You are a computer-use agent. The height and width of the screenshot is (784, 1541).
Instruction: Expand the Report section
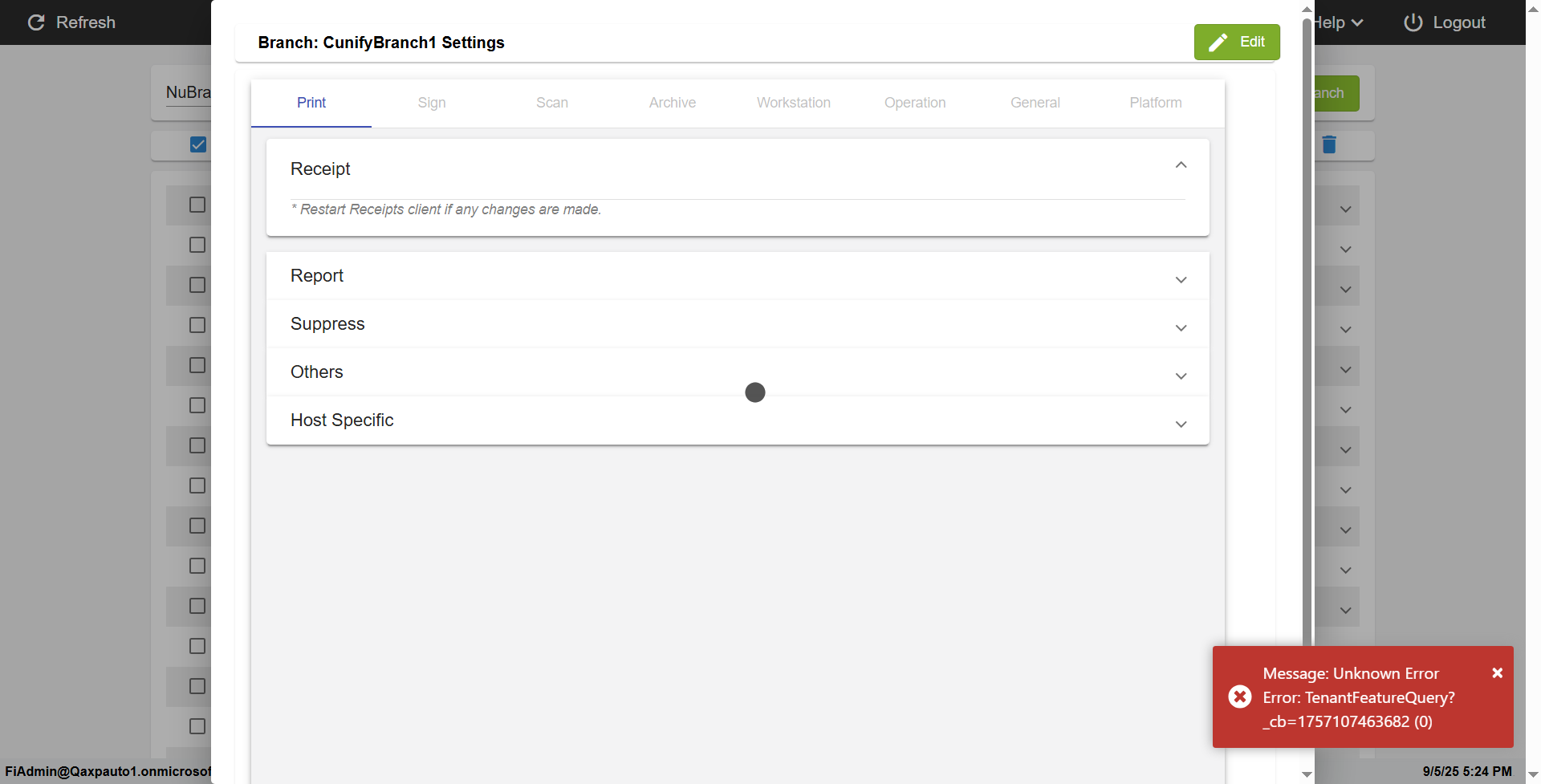[738, 276]
